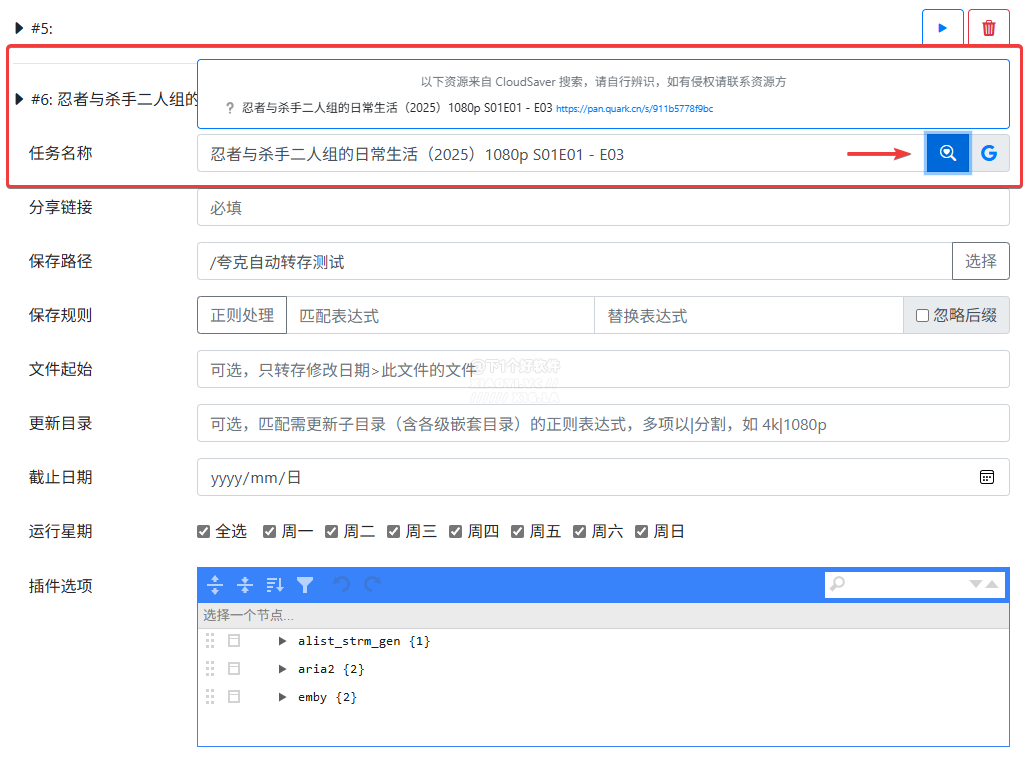
Task: Open drag handle for alist_strm_gen row
Action: coord(210,641)
